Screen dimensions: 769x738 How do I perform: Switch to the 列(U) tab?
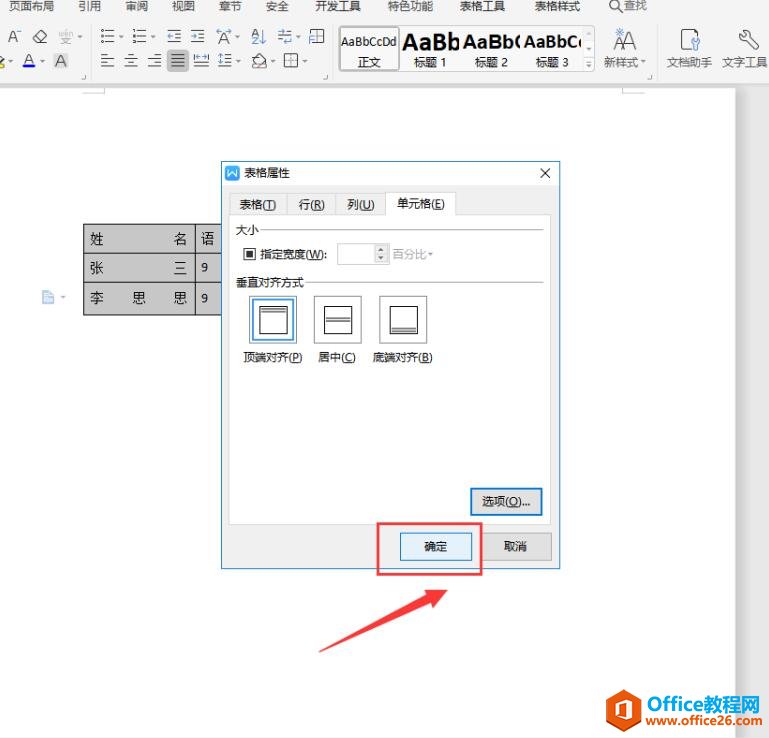pyautogui.click(x=360, y=204)
